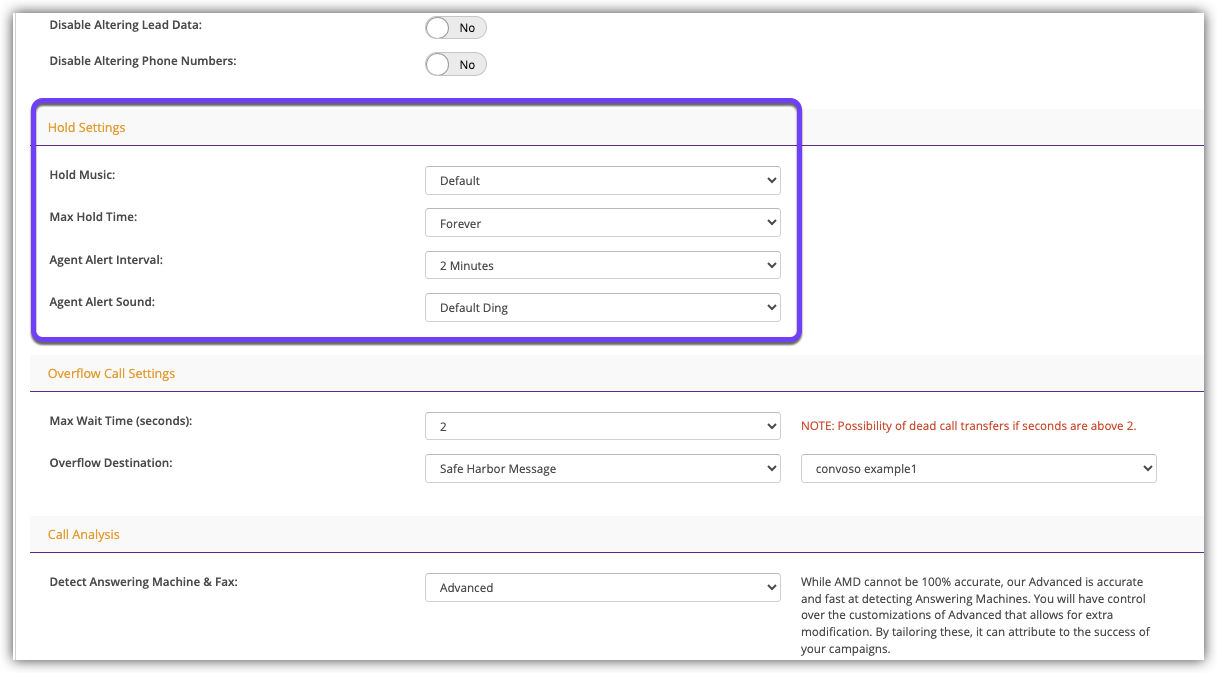
Task: Click the Max Hold Time field label
Action: 93,217
